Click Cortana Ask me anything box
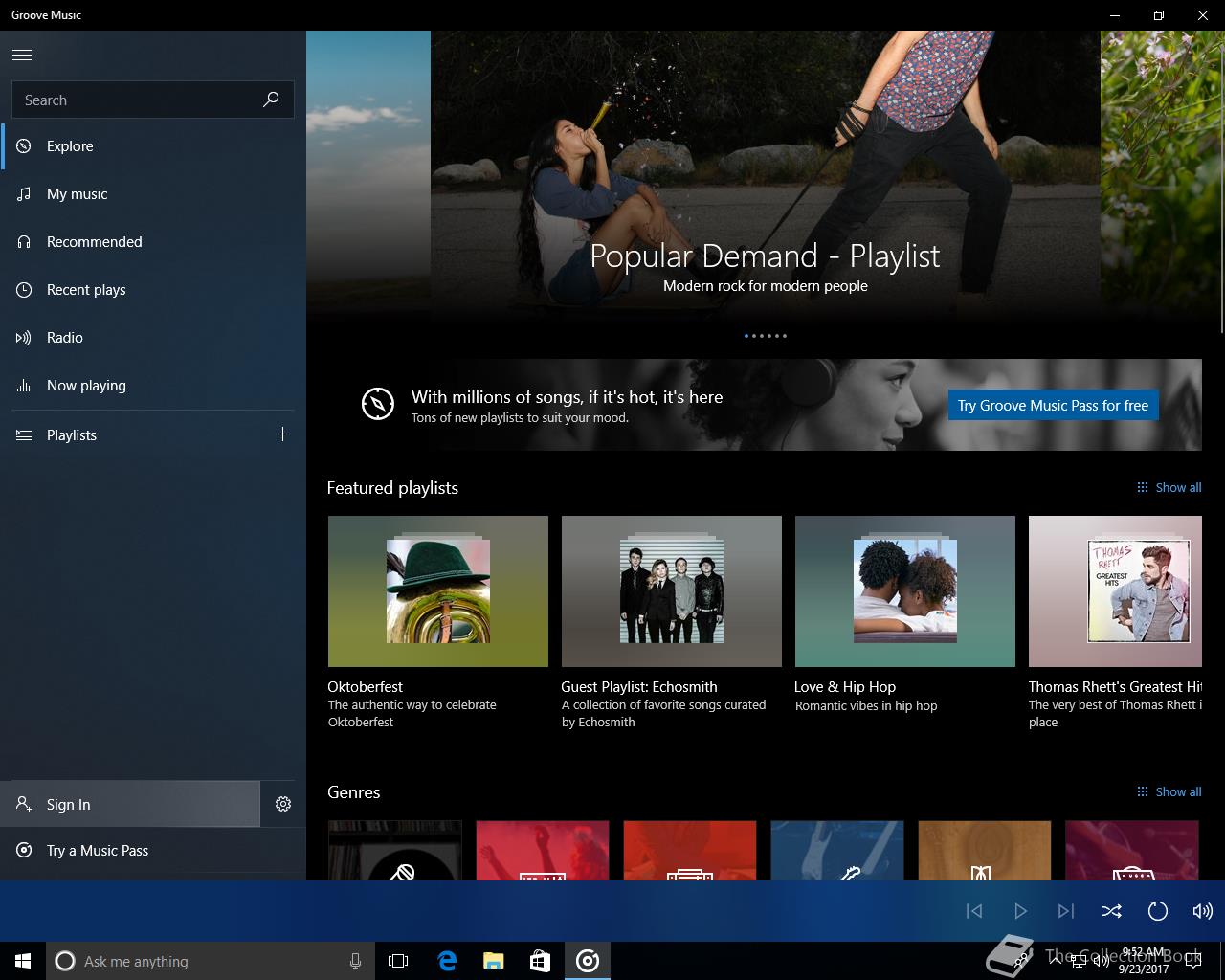Image resolution: width=1225 pixels, height=980 pixels. click(x=211, y=961)
